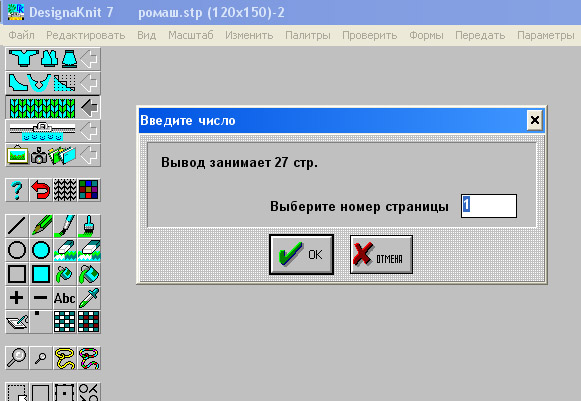
Task: Select the green pencil tool
Action: point(41,226)
